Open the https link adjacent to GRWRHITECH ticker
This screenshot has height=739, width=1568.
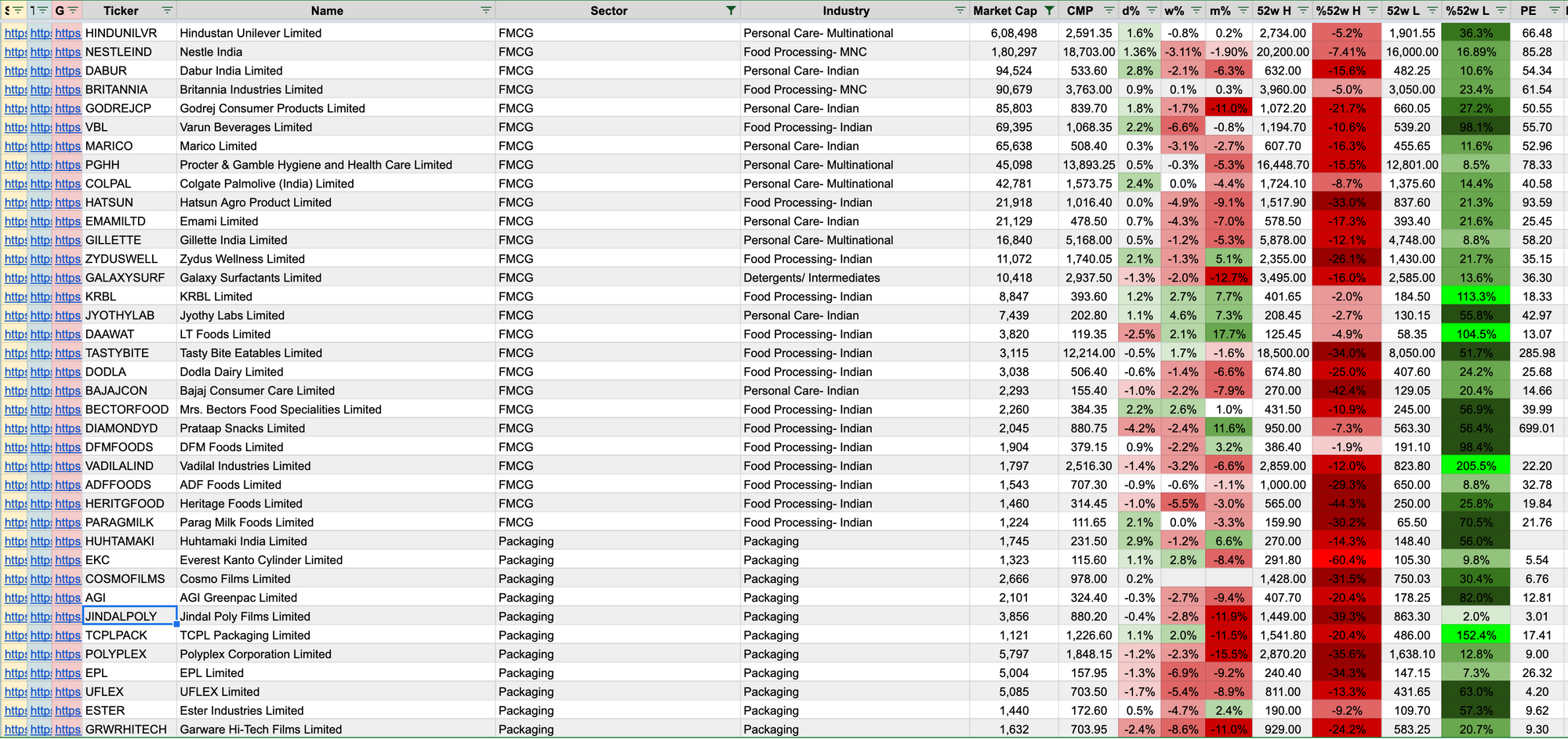(x=67, y=730)
